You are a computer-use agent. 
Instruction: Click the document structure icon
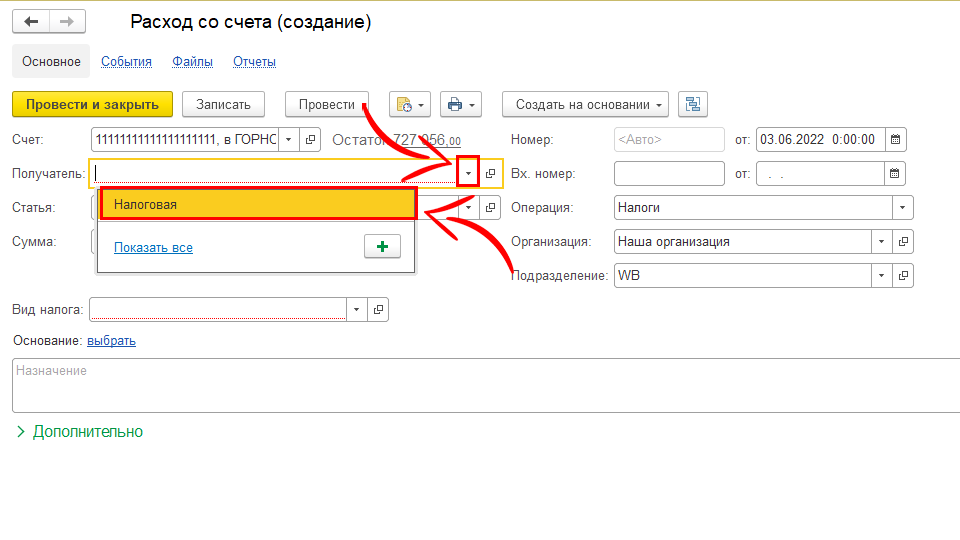pyautogui.click(x=692, y=105)
